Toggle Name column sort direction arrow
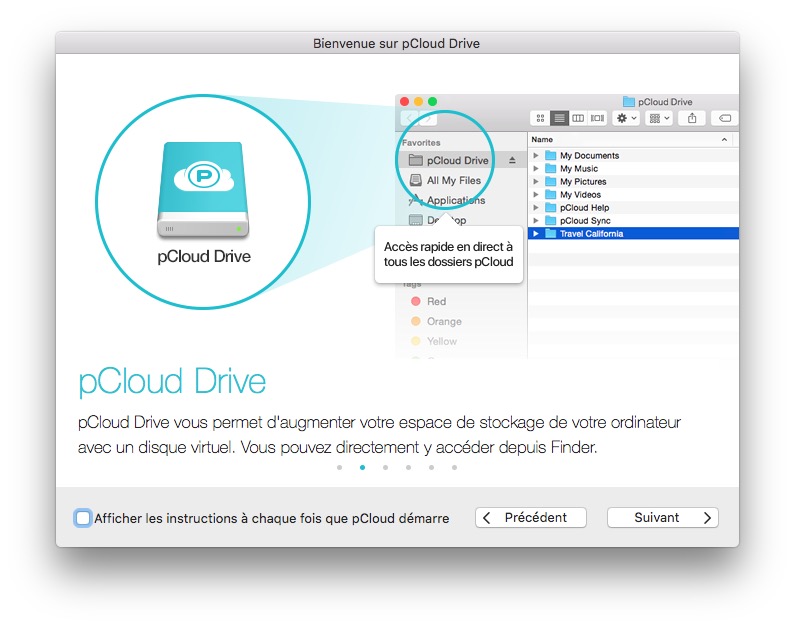This screenshot has width=795, height=627. [724, 139]
